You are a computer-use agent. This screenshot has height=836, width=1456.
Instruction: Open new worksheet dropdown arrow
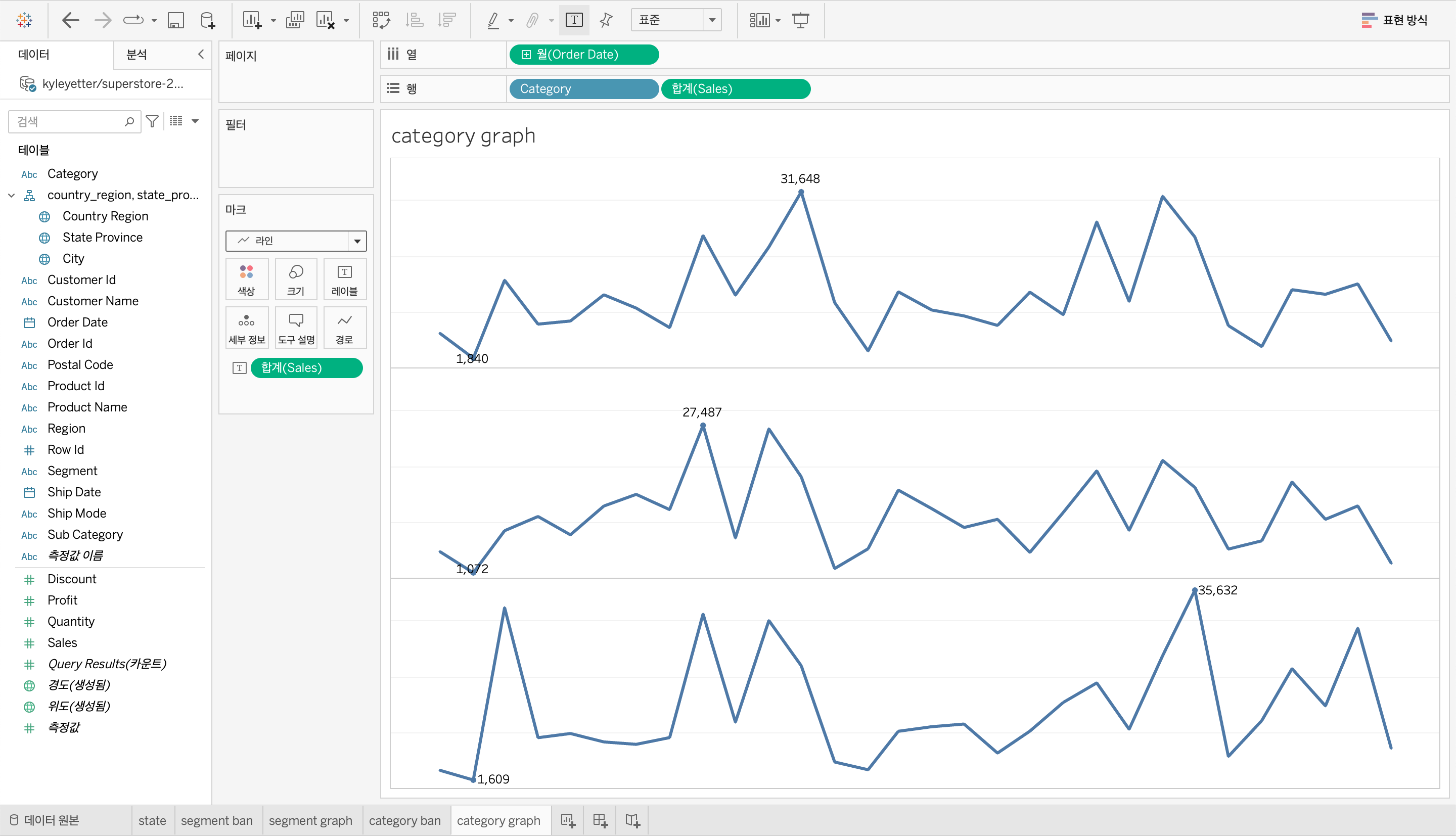(x=274, y=21)
